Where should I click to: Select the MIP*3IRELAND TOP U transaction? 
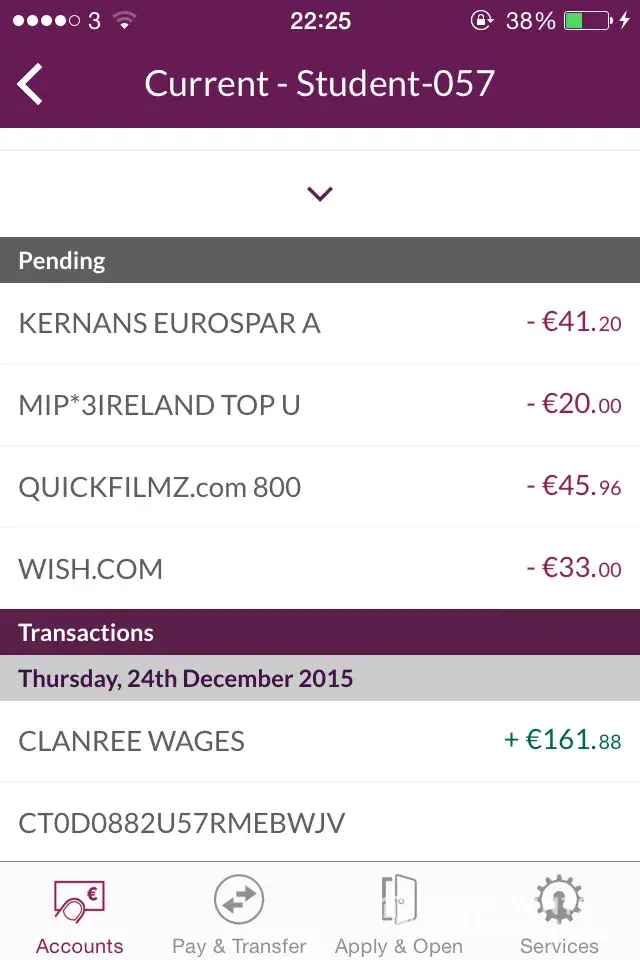320,406
